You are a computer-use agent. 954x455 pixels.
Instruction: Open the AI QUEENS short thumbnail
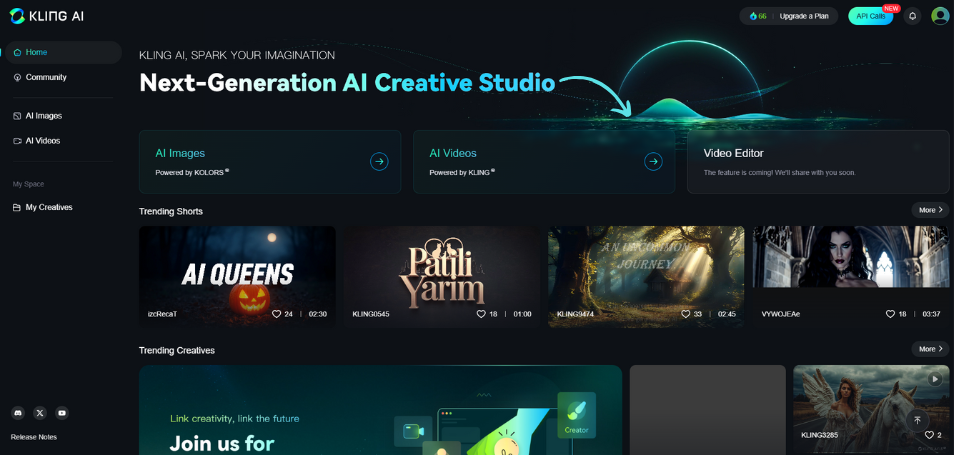coord(237,277)
